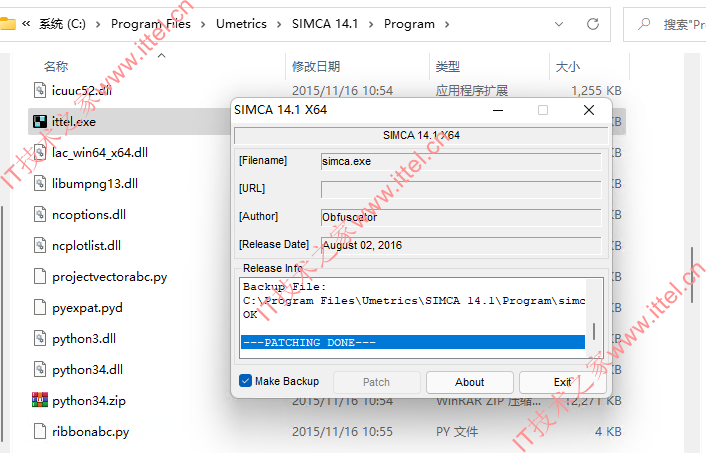Click the pyexpat.pyd file icon
This screenshot has height=453, width=706.
click(x=40, y=307)
